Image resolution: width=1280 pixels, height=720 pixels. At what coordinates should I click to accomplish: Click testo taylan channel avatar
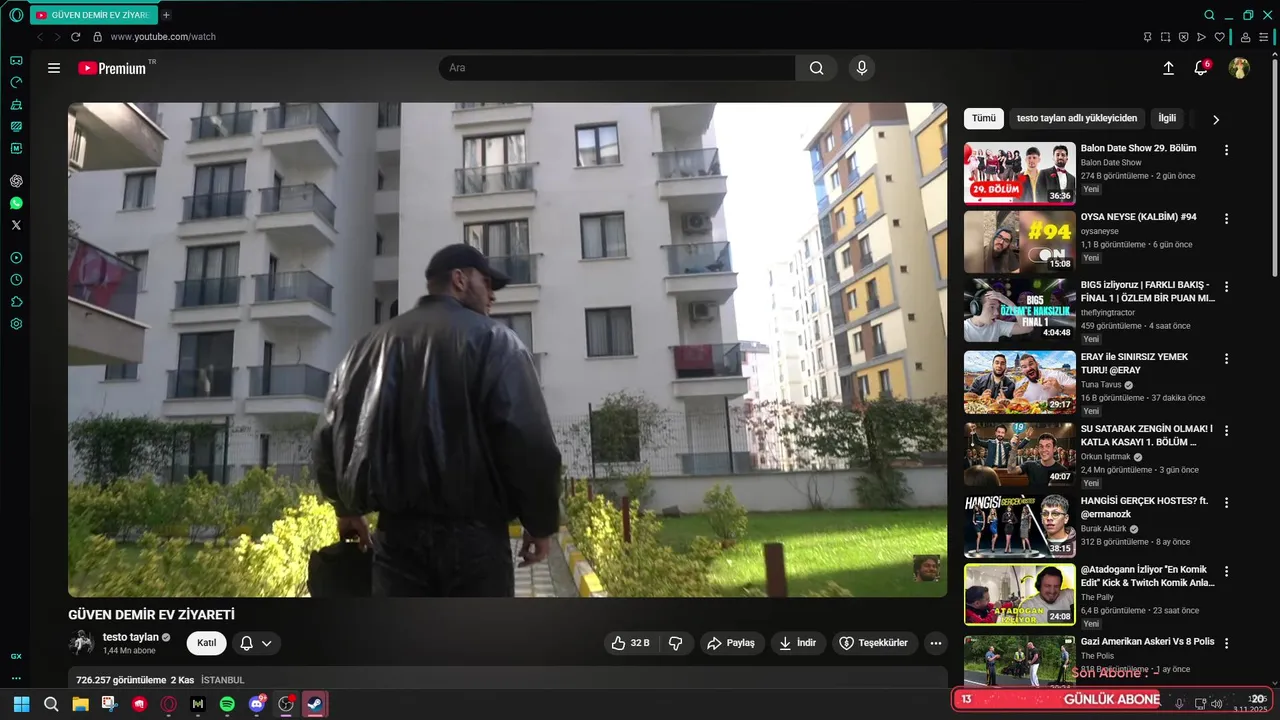pyautogui.click(x=82, y=643)
